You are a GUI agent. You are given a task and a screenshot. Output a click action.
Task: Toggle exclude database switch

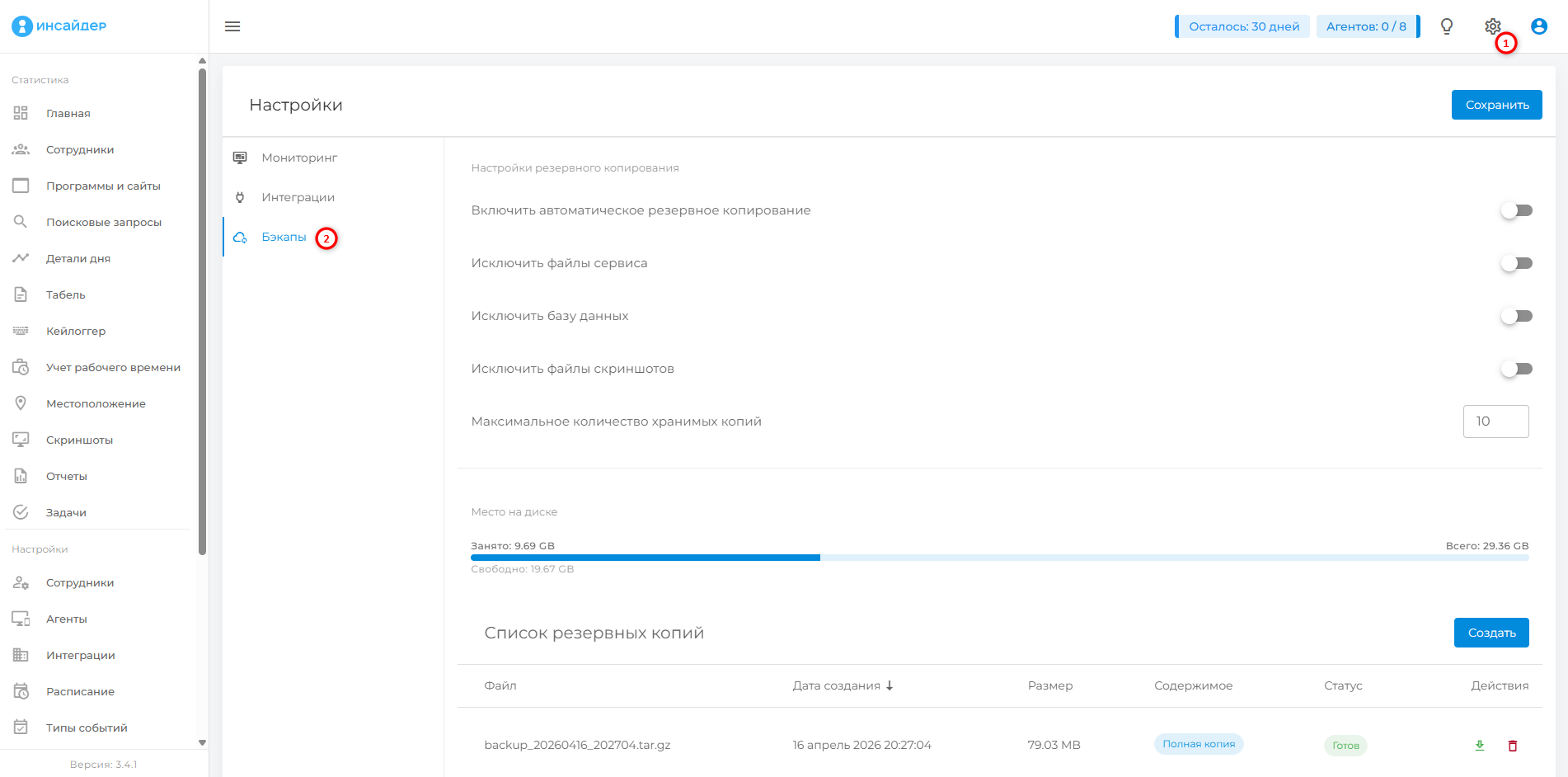(x=1515, y=316)
